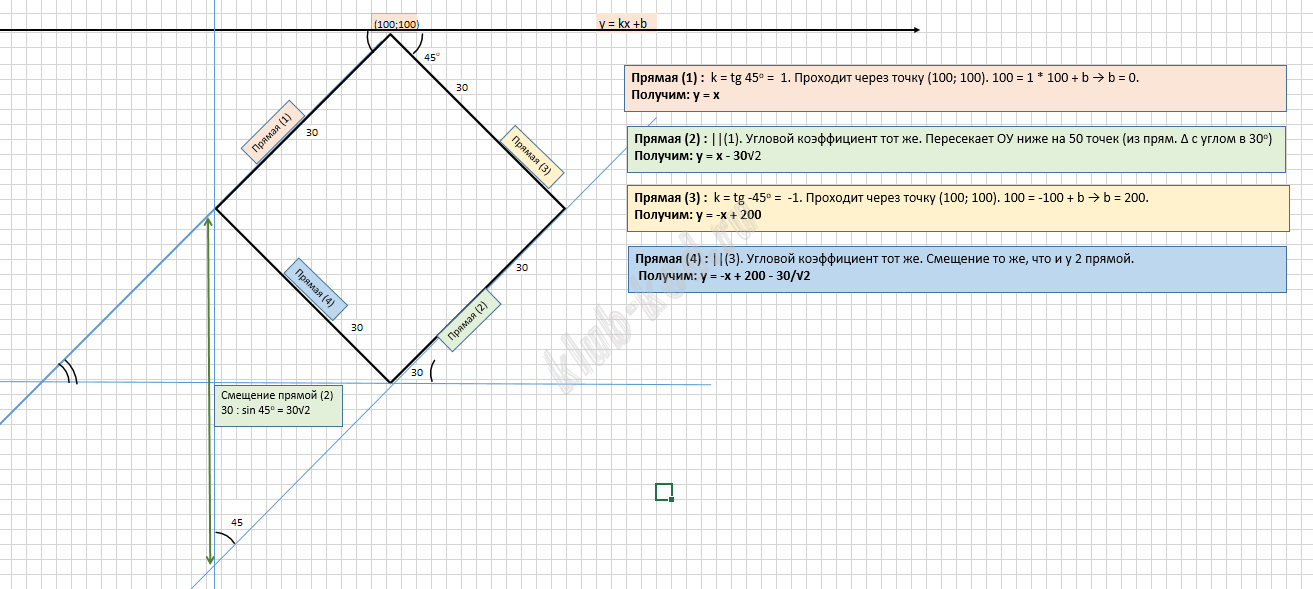This screenshot has height=589, width=1313.
Task: Click the leftmost corner of the black square
Action: 216,208
